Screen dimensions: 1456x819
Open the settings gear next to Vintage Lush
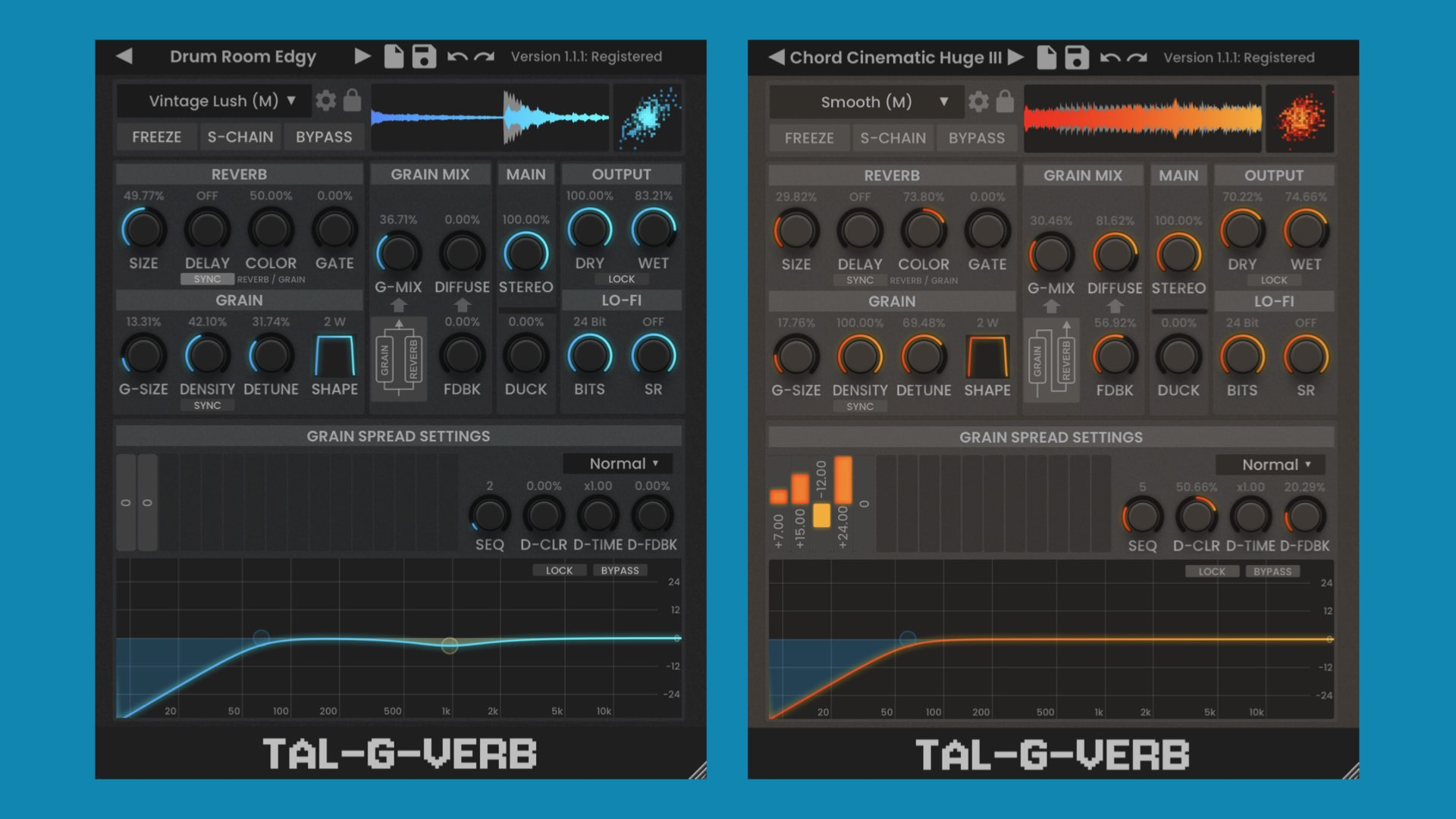point(326,101)
